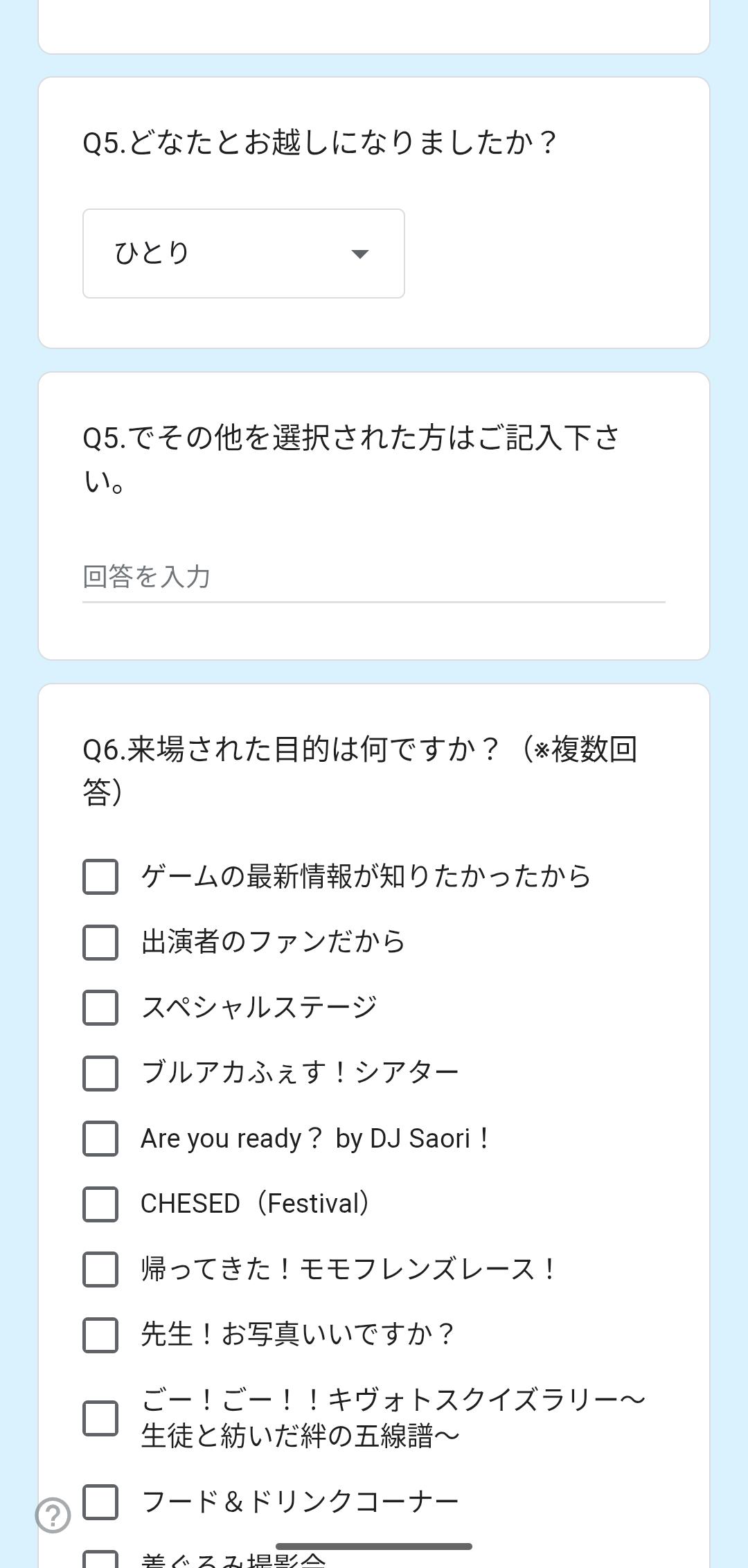Click the dropdown arrow next to ひとり
Screen dimensions: 748x1568
[359, 254]
